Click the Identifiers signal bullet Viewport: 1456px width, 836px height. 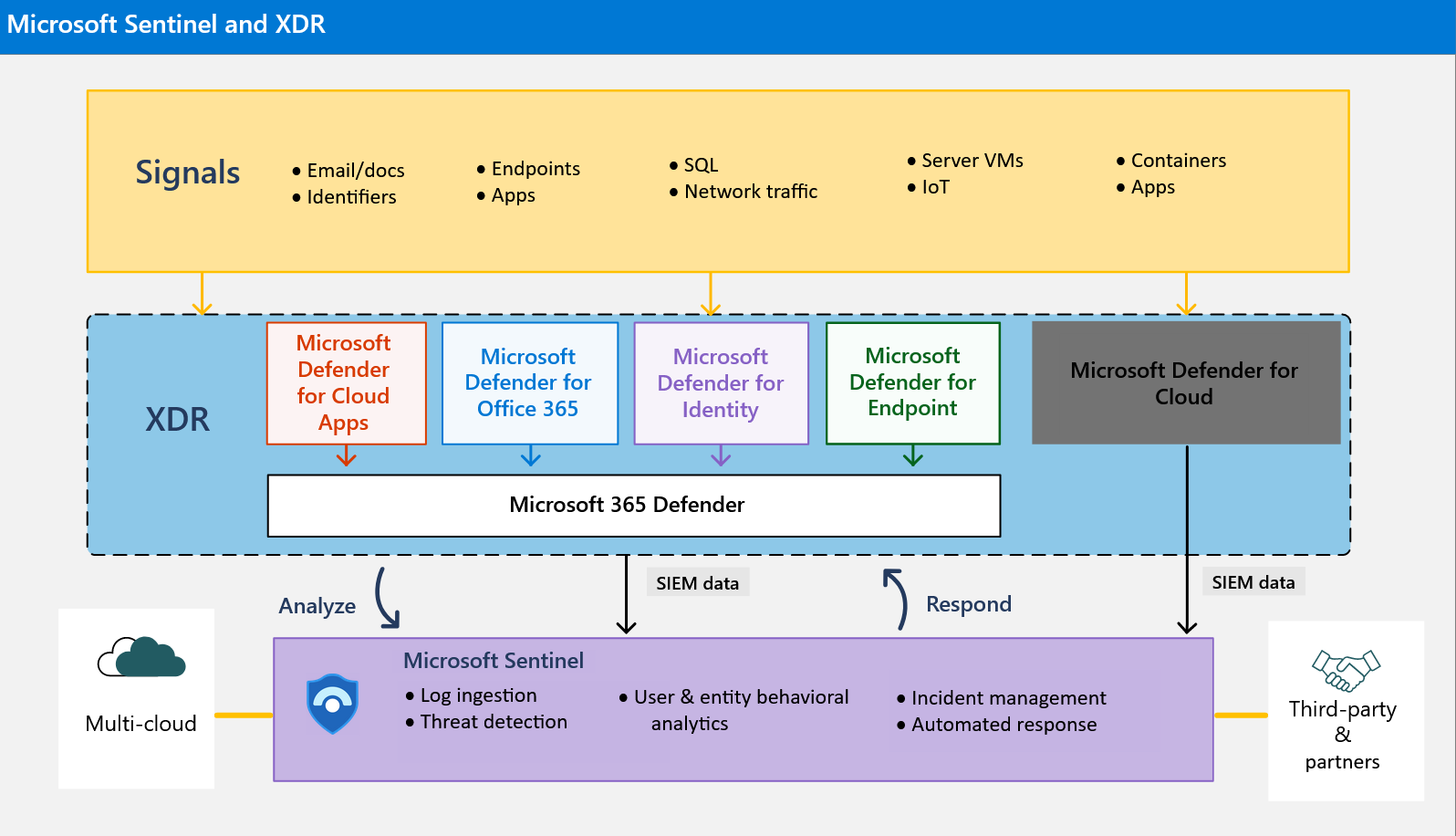pyautogui.click(x=344, y=197)
